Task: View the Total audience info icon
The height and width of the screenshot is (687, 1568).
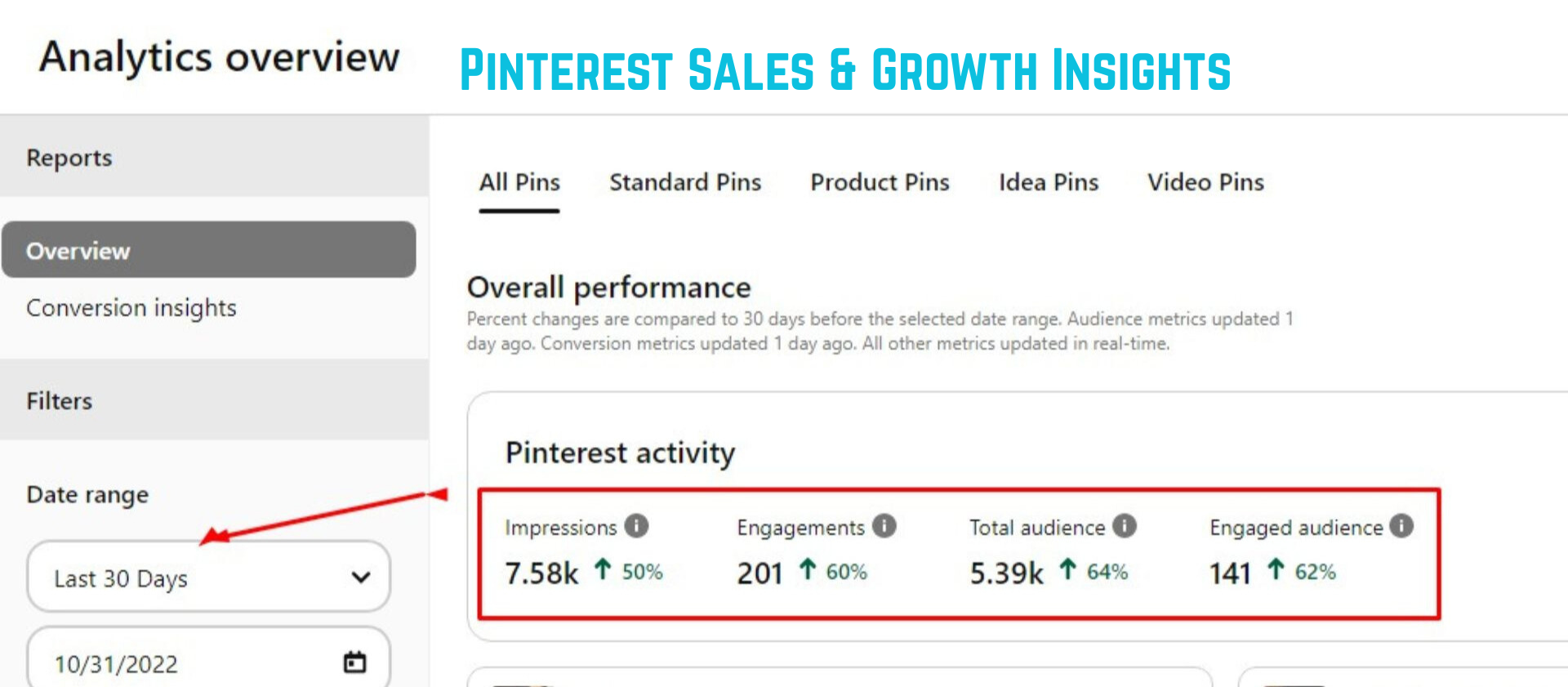Action: tap(1125, 526)
